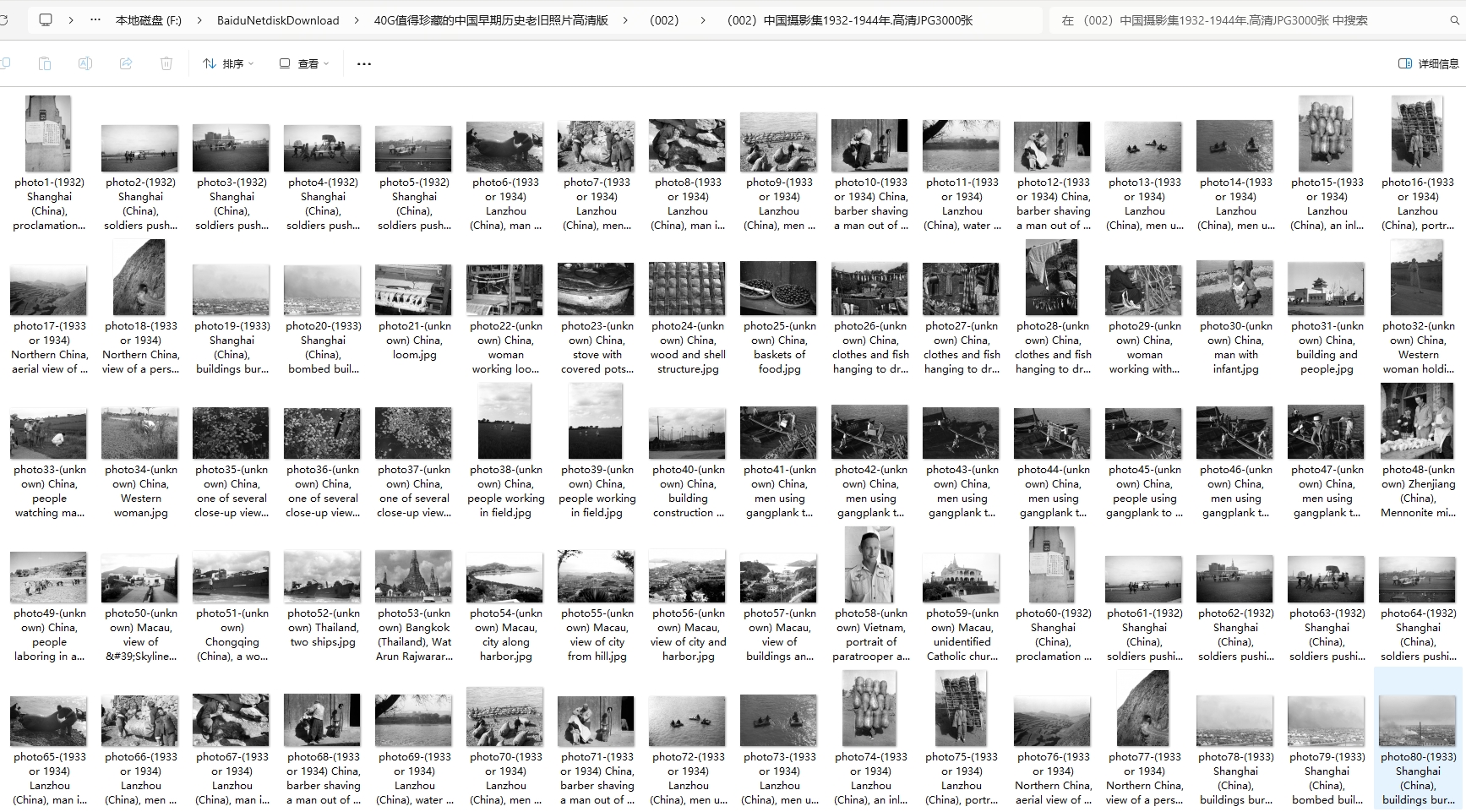Toggle the 详细信息 details pane
This screenshot has width=1466, height=812.
(1428, 63)
